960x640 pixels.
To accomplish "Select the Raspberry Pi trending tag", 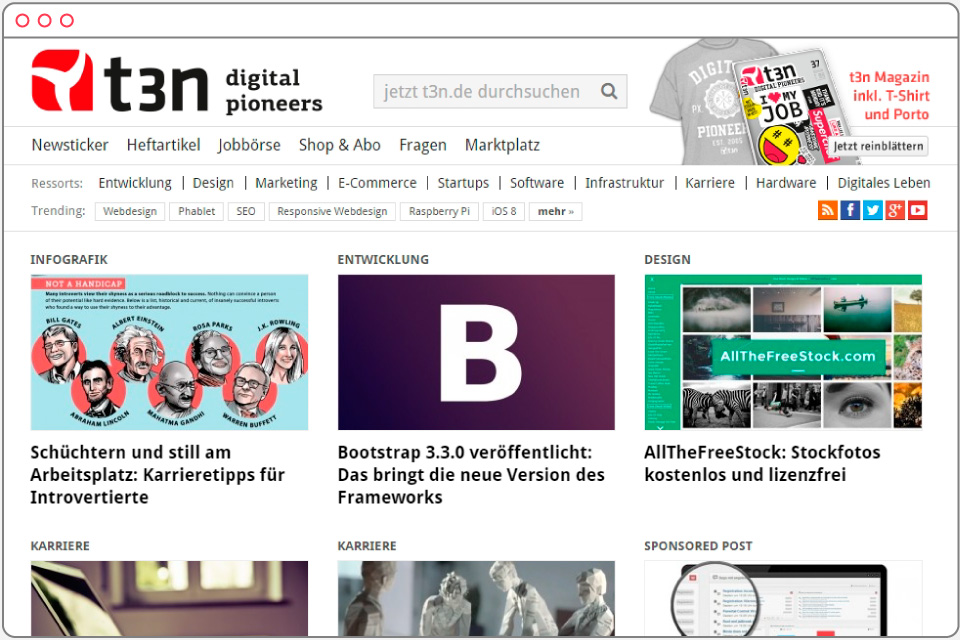I will 439,211.
